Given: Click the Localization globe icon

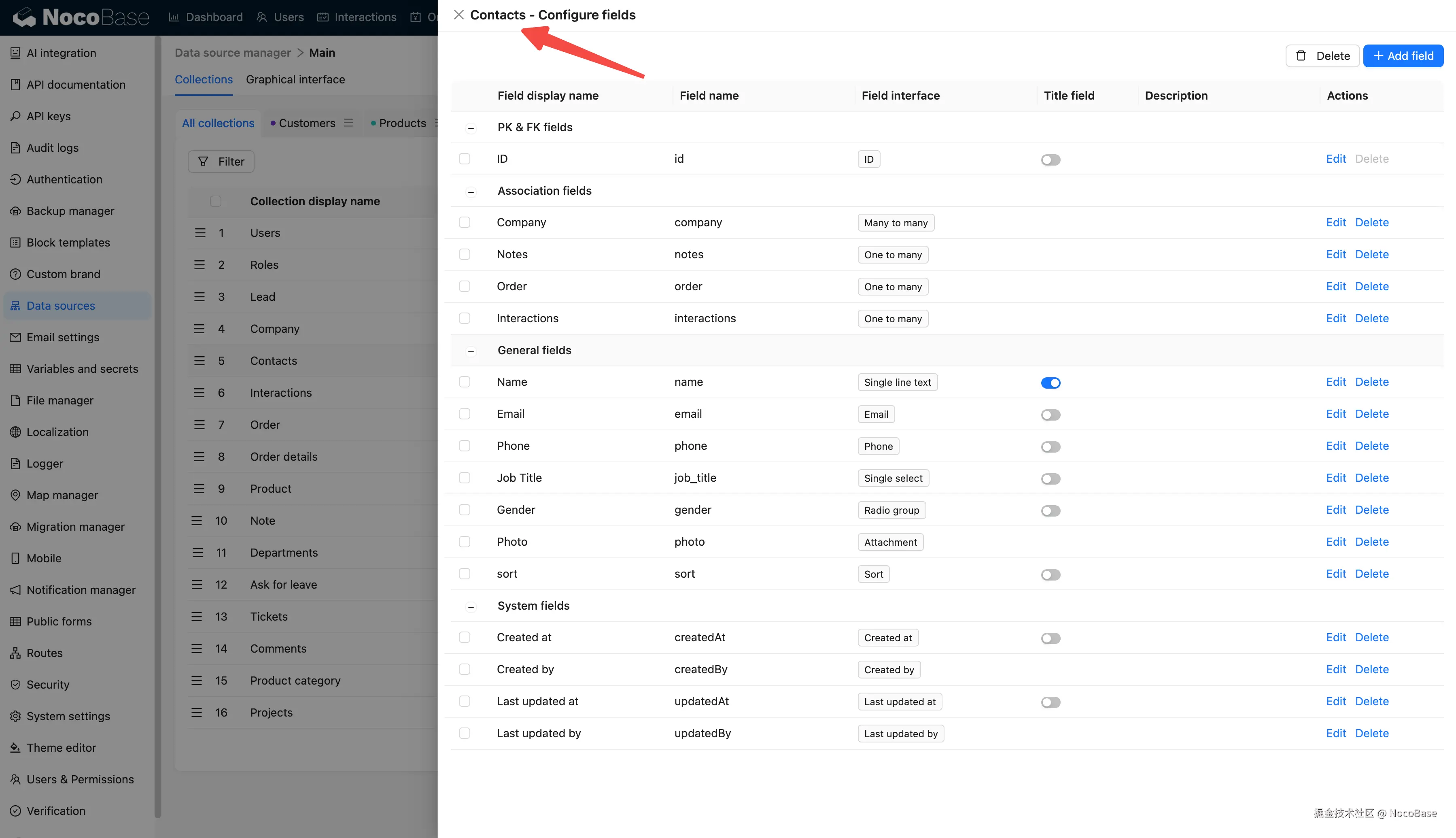Looking at the screenshot, I should click(x=15, y=432).
